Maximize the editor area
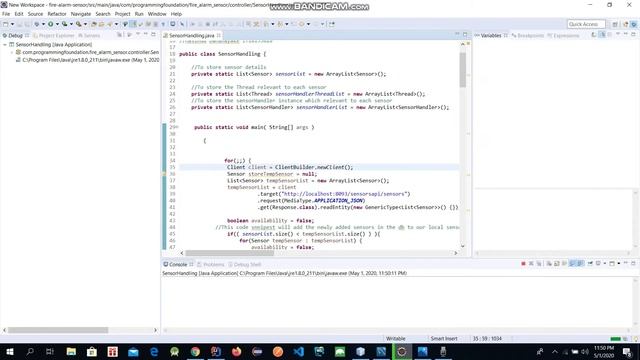Viewport: 640px width, 360px height. click(465, 34)
